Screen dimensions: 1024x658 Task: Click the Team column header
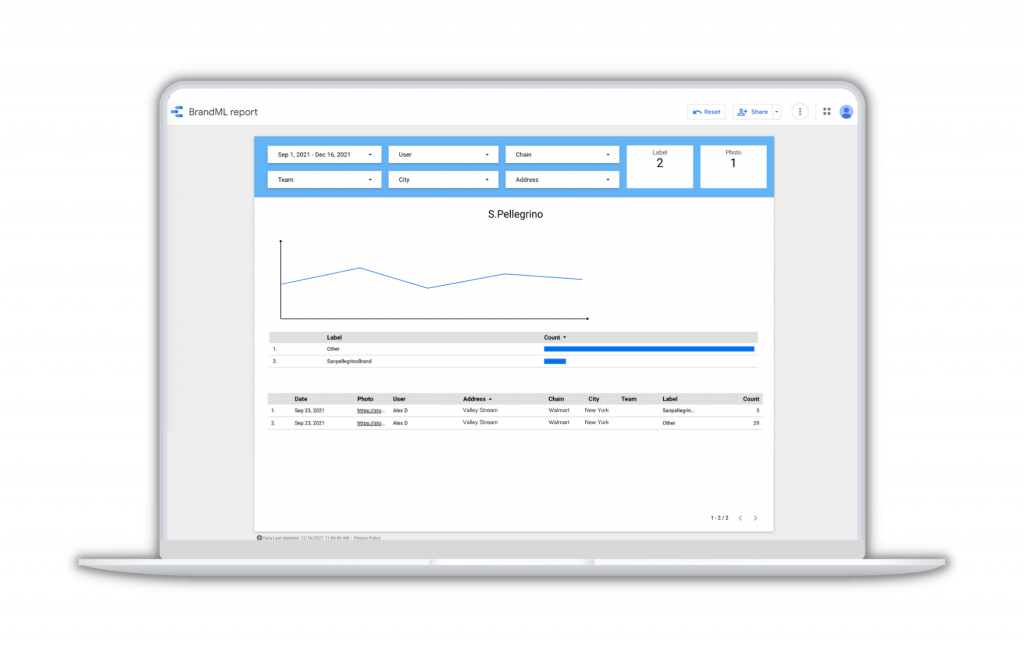(628, 399)
